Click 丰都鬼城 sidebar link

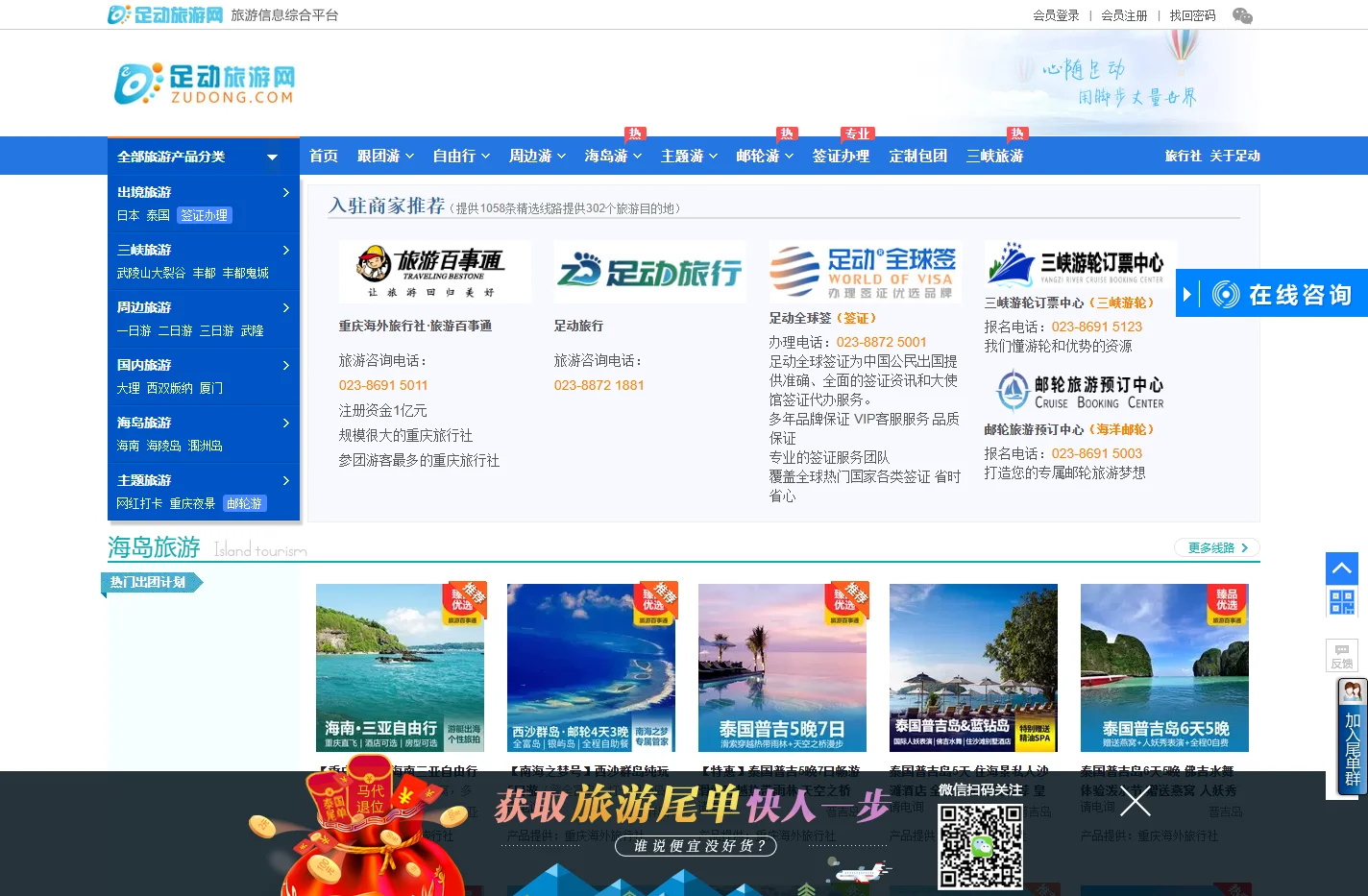[x=245, y=273]
